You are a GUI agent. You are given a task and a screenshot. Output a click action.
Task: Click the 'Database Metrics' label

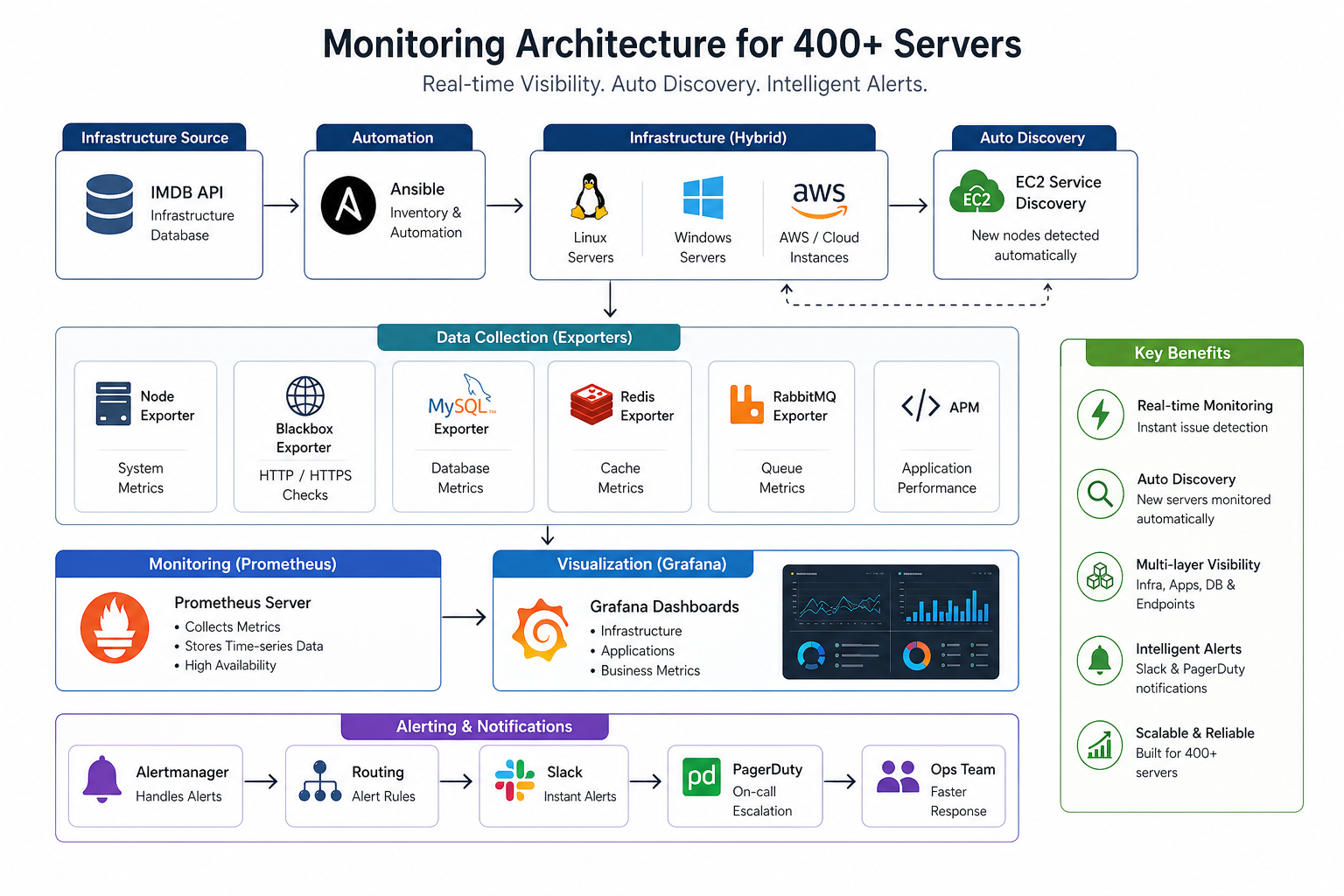[x=460, y=479]
